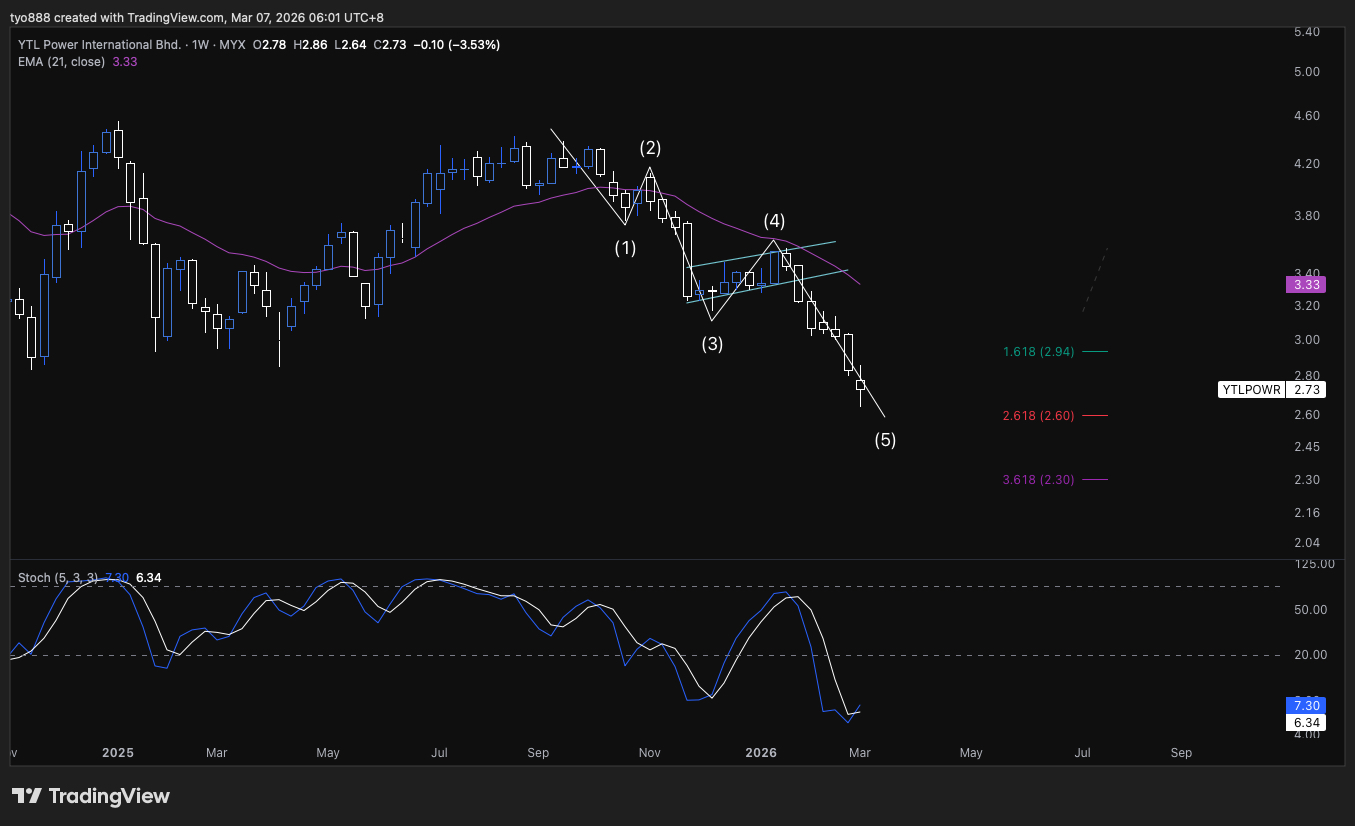Click the wave label (5) annotation
1355x826 pixels.
click(x=885, y=440)
